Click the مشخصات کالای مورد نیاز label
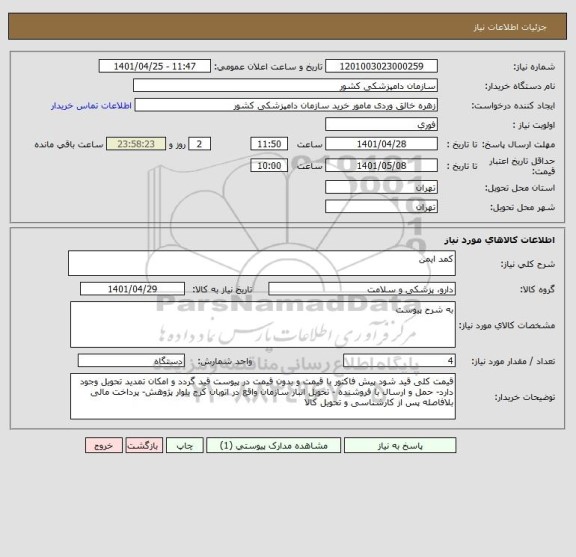This screenshot has width=576, height=557. 507,325
